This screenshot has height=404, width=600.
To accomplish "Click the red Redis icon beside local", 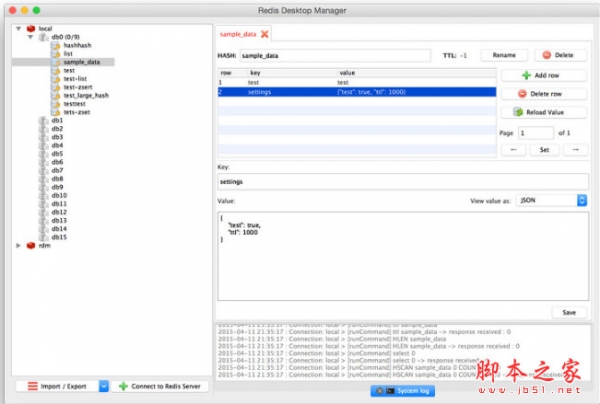I will tap(31, 29).
